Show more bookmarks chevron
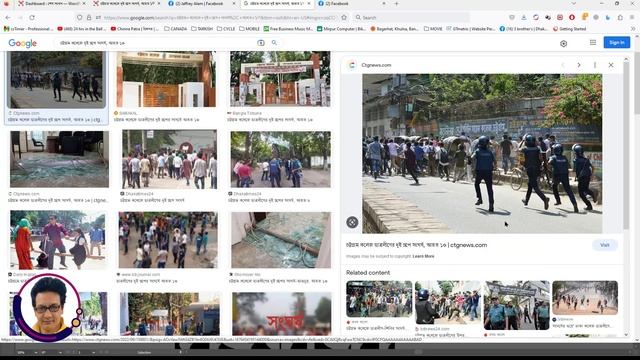The width and height of the screenshot is (640, 360). pyautogui.click(x=633, y=29)
